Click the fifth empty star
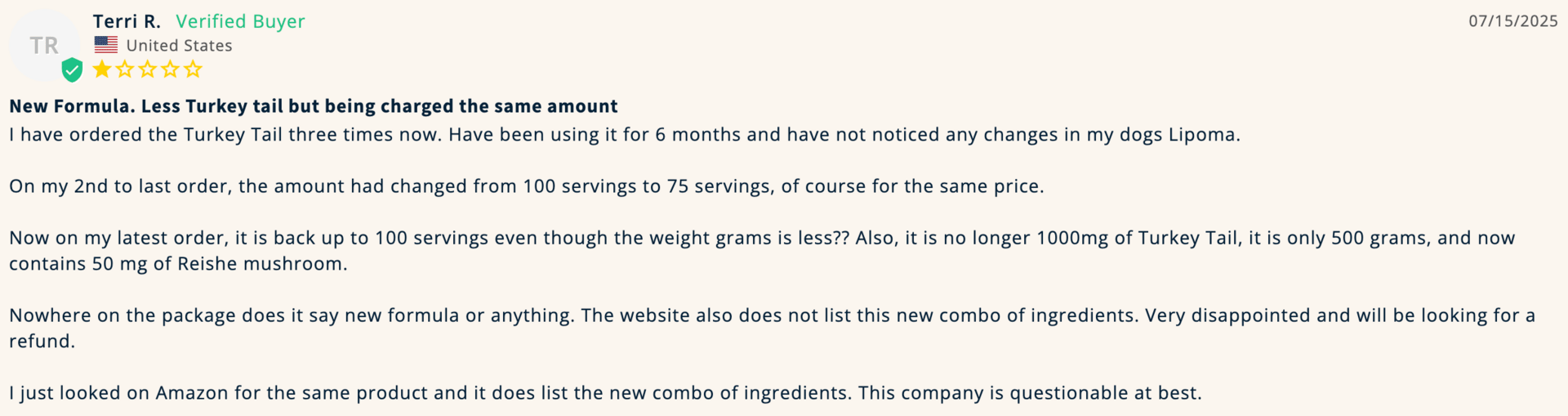 pyautogui.click(x=193, y=69)
